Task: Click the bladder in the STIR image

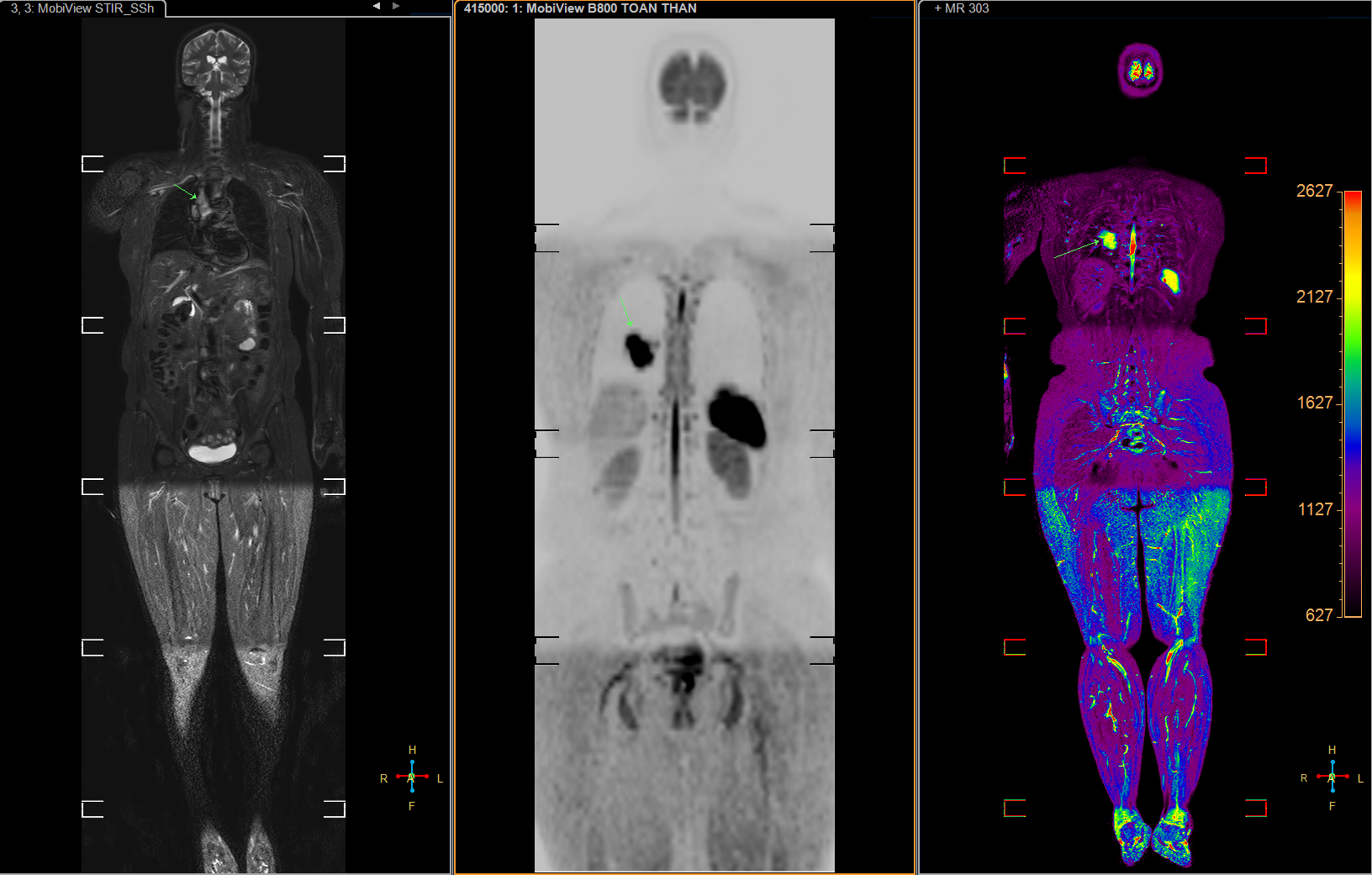Action: coord(212,453)
